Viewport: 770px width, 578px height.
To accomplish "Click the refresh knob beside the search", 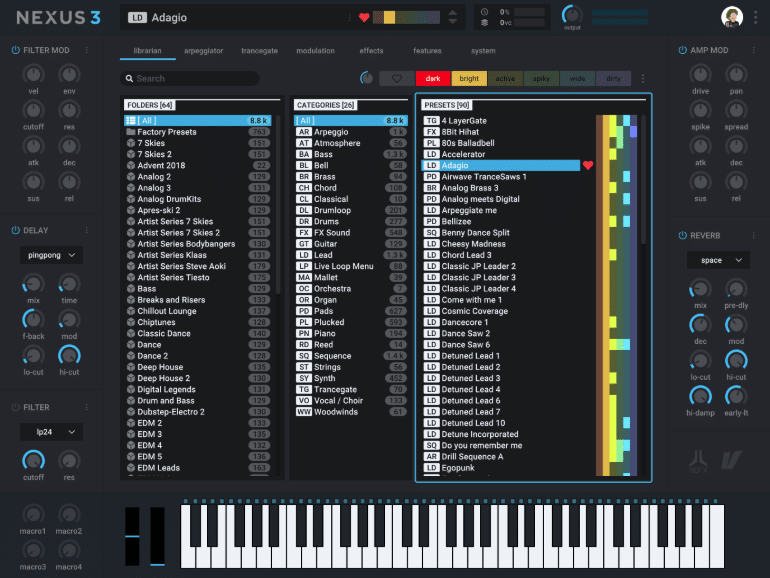I will point(366,78).
